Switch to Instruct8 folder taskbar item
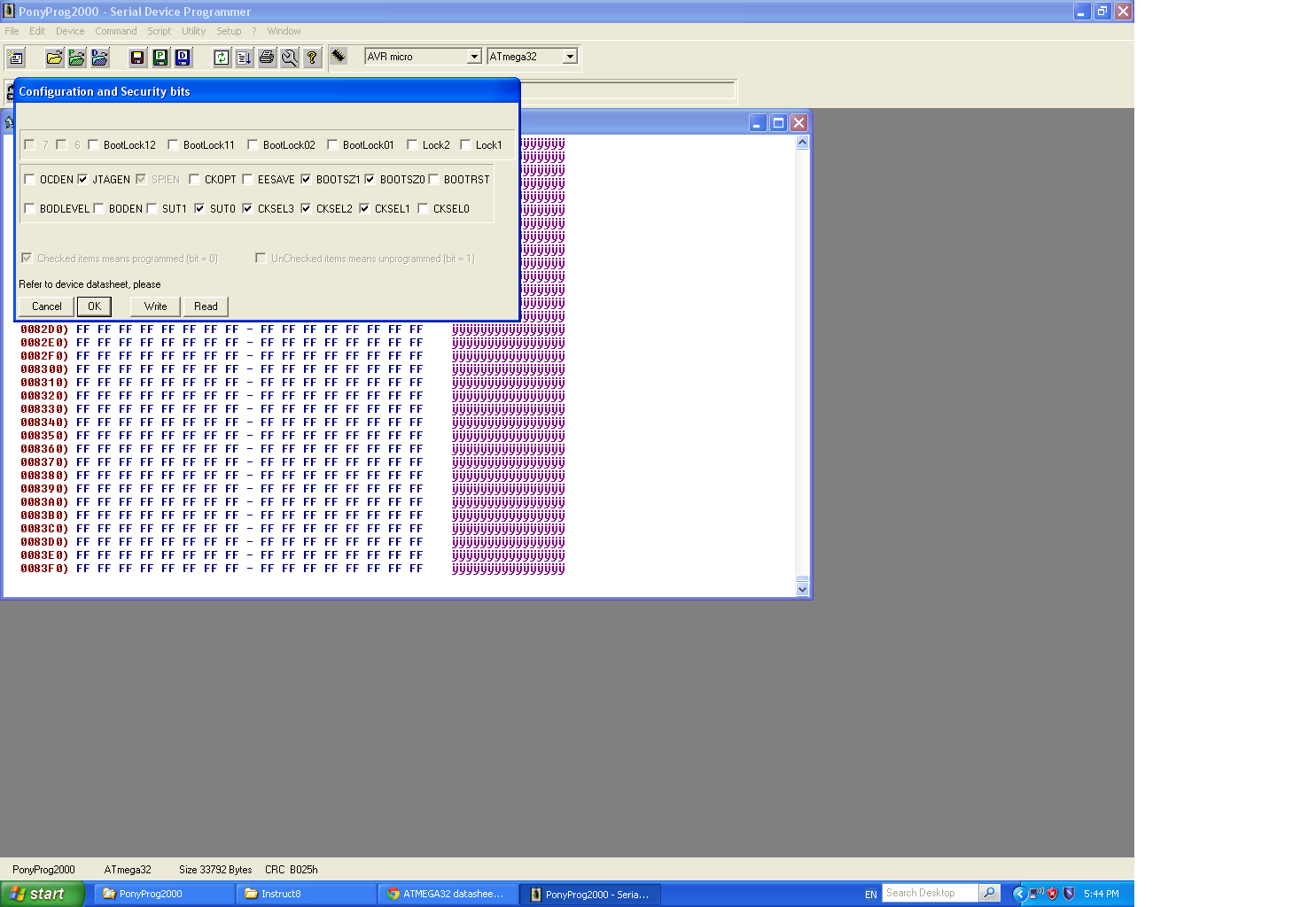This screenshot has width=1316, height=907. tap(306, 894)
